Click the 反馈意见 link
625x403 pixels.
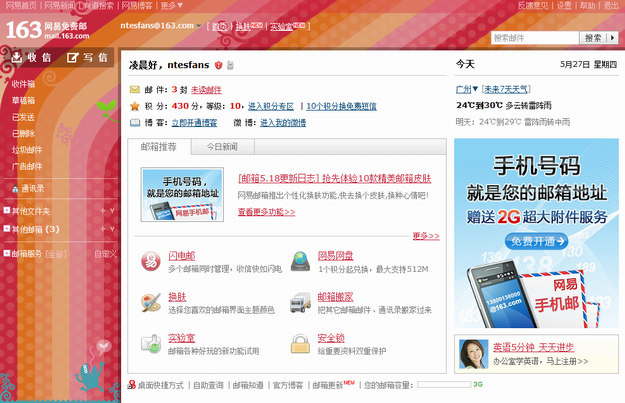pyautogui.click(x=533, y=5)
